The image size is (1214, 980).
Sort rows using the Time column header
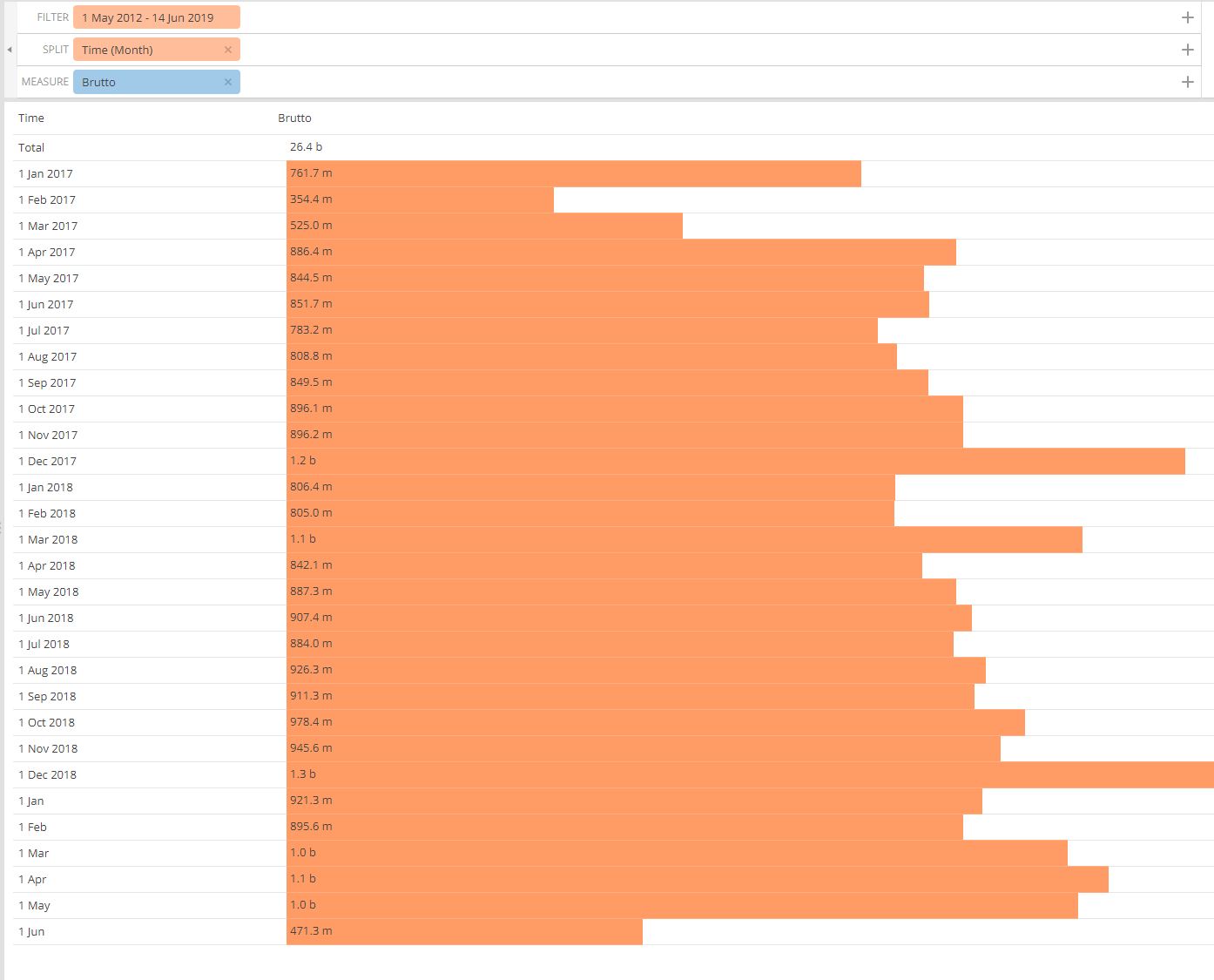click(31, 118)
